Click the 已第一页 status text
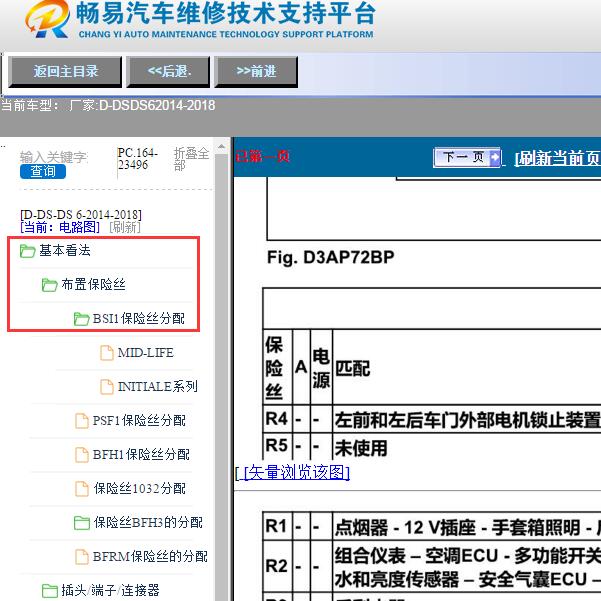This screenshot has height=601, width=601. click(x=262, y=157)
